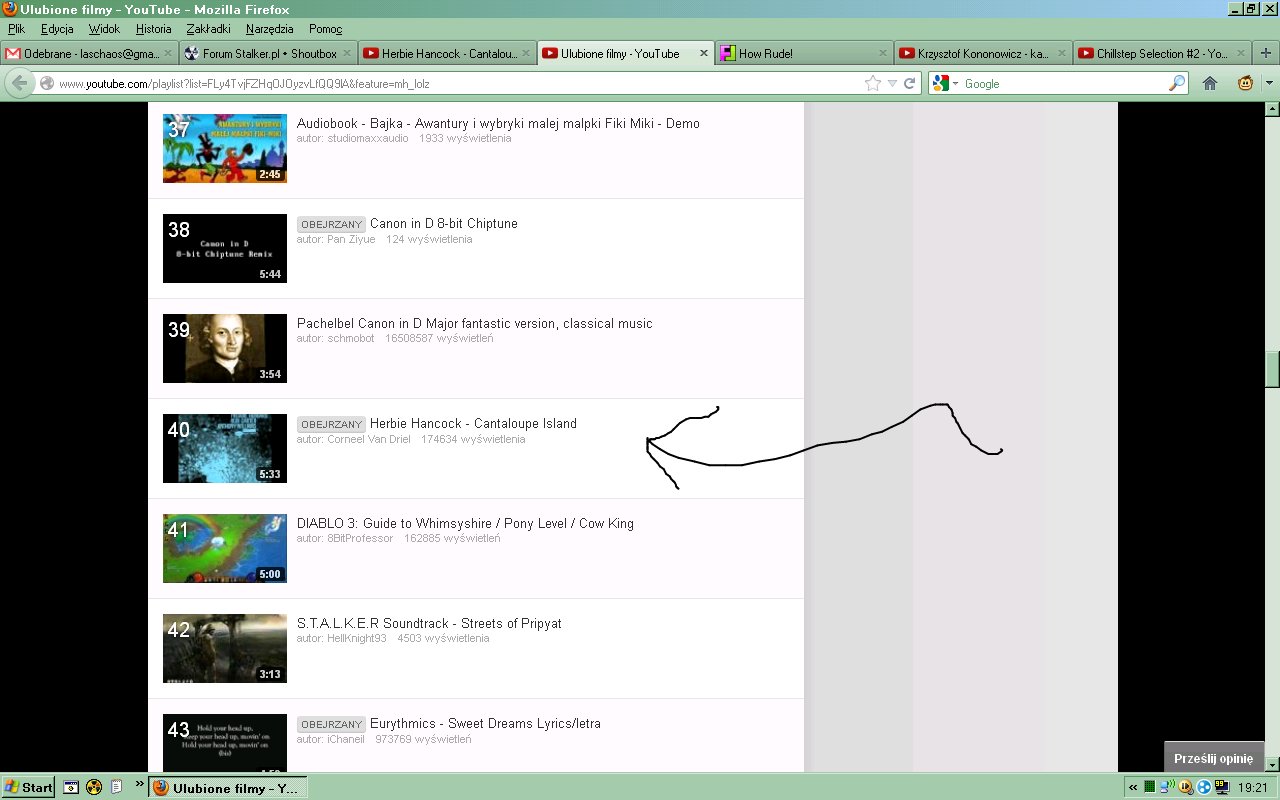This screenshot has height=800, width=1280.
Task: Open author HellKnight93 link
Action: coord(357,639)
